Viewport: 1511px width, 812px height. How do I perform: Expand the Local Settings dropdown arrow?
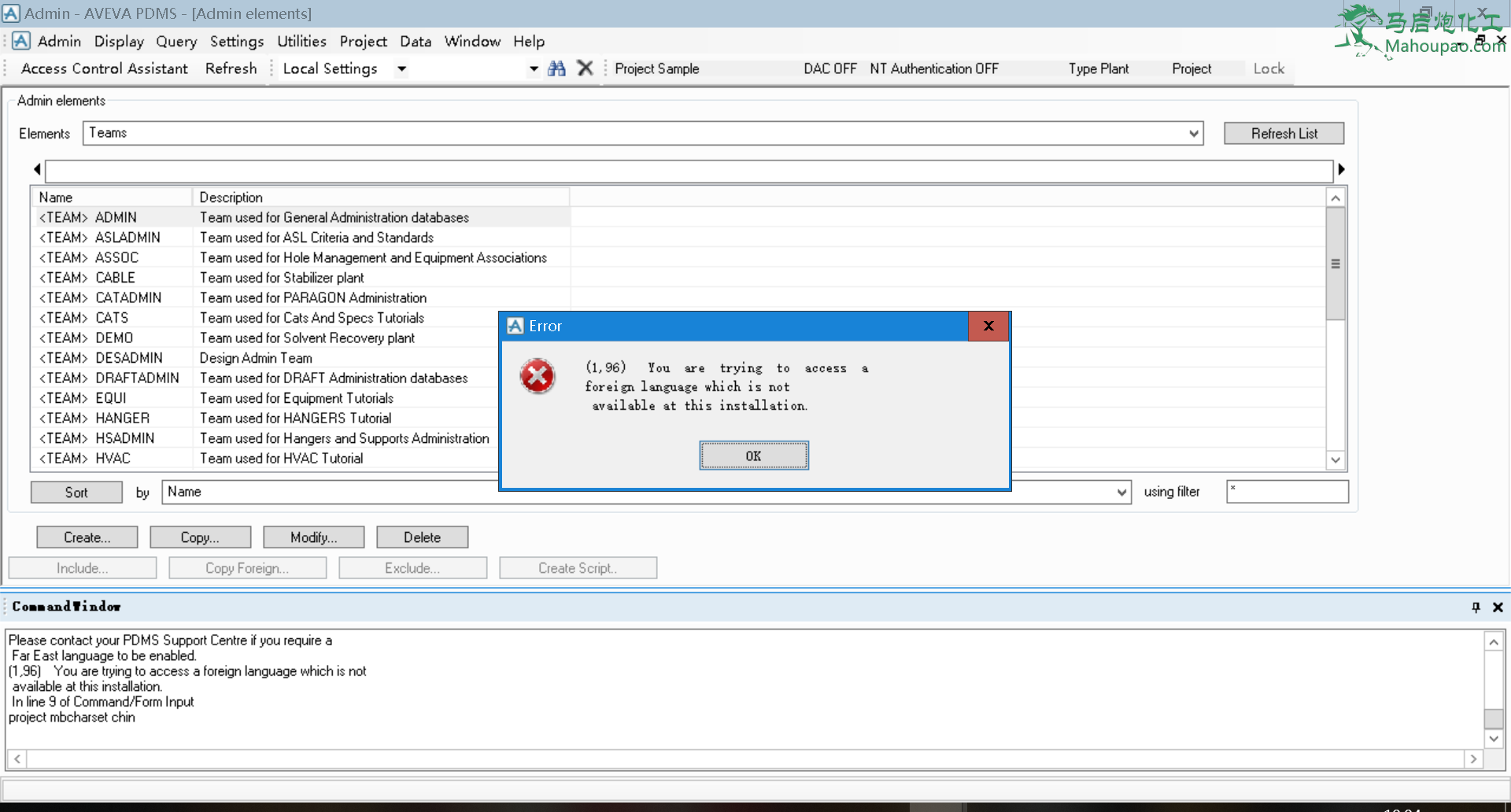click(401, 68)
